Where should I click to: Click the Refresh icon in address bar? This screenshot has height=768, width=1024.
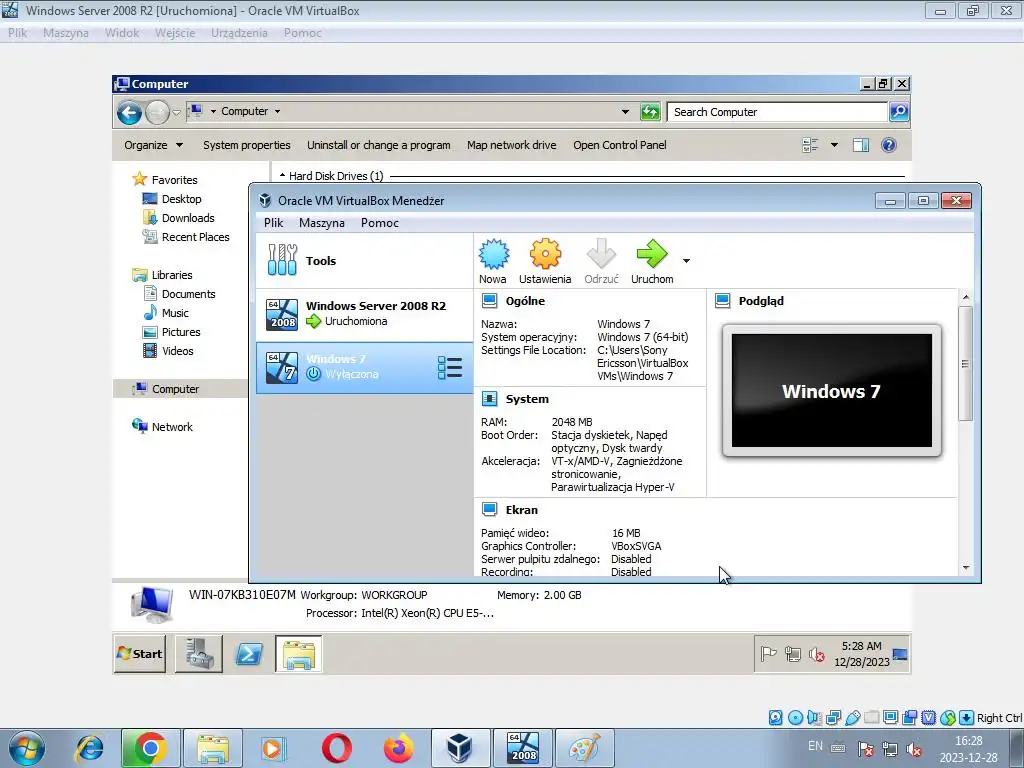coord(650,112)
